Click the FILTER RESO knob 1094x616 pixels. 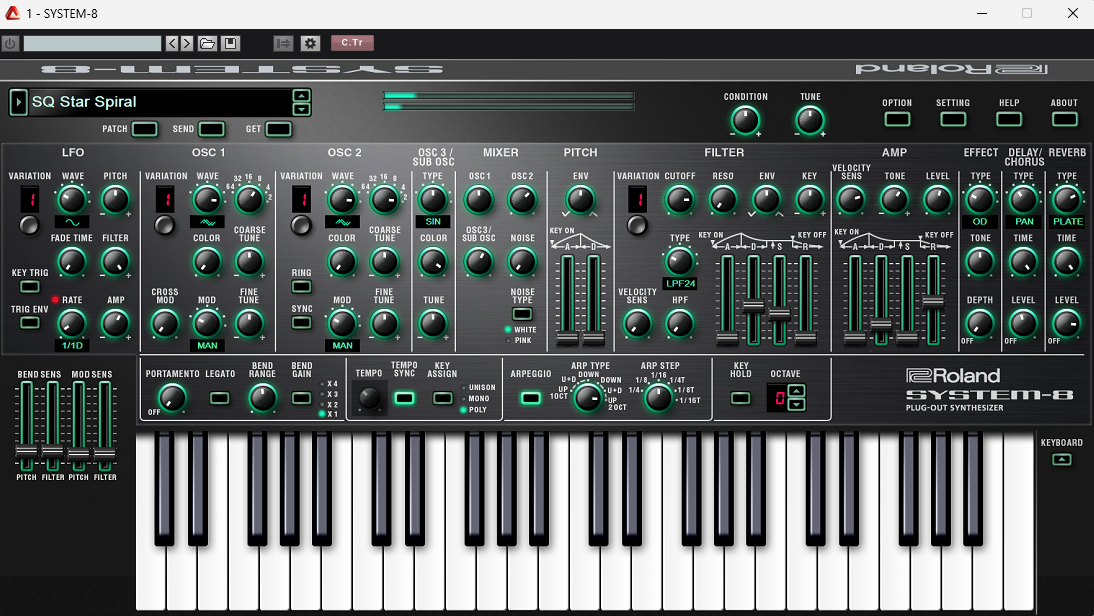pyautogui.click(x=723, y=200)
